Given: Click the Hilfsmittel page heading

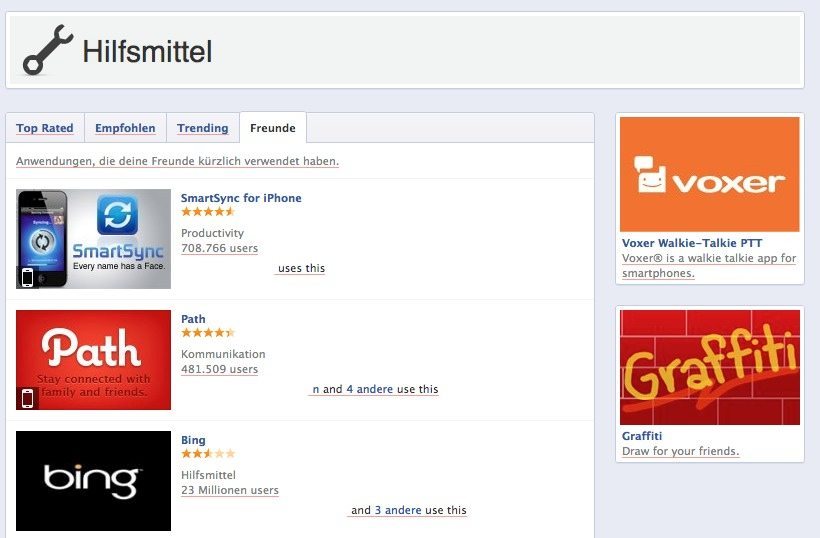Looking at the screenshot, I should click(147, 51).
